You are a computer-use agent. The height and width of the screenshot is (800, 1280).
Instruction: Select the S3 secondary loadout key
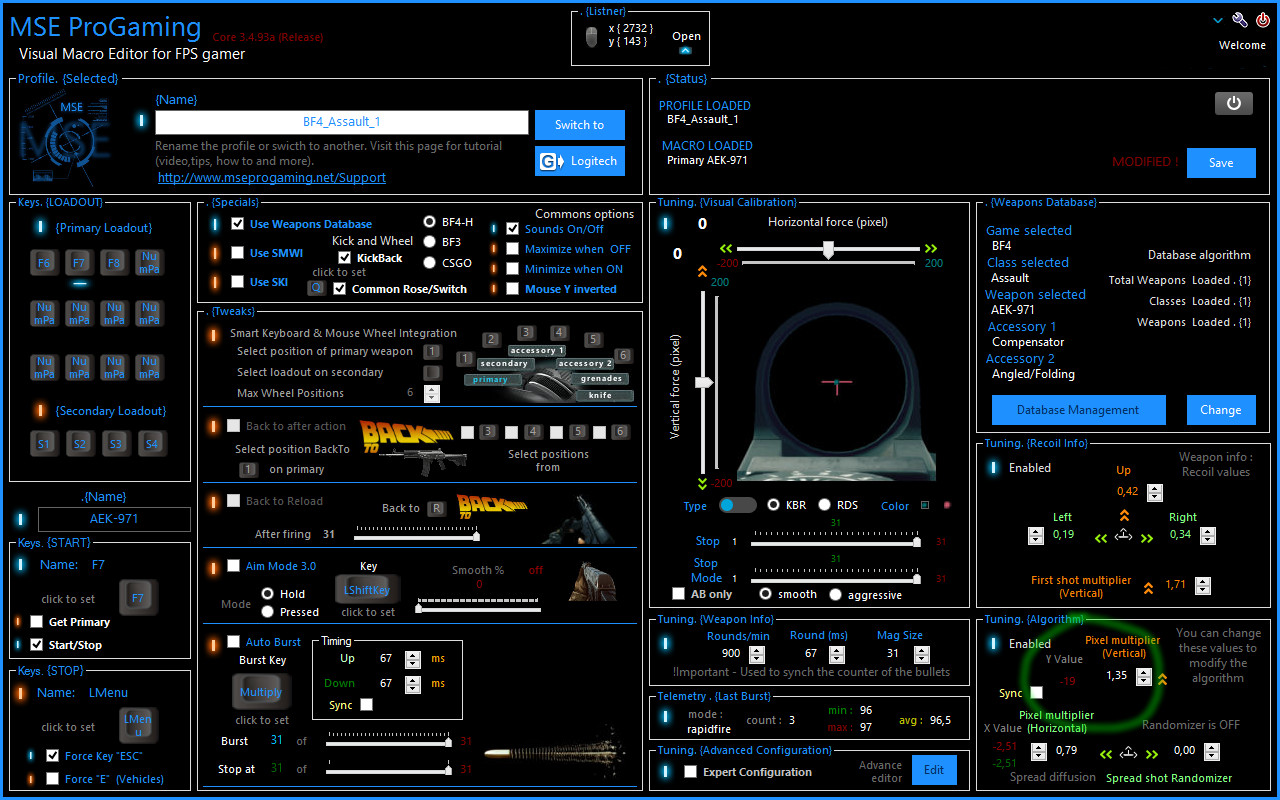tap(114, 443)
